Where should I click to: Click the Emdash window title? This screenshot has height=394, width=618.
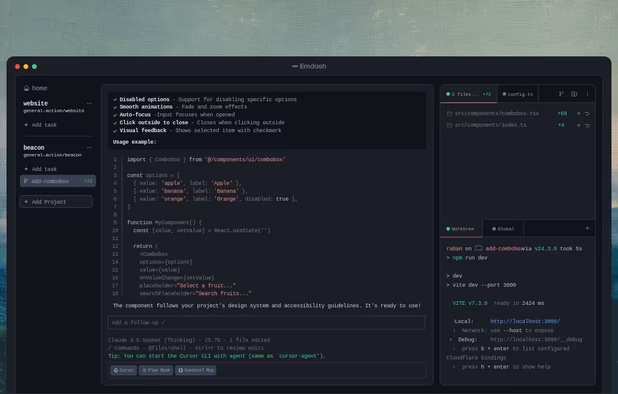pyautogui.click(x=309, y=66)
